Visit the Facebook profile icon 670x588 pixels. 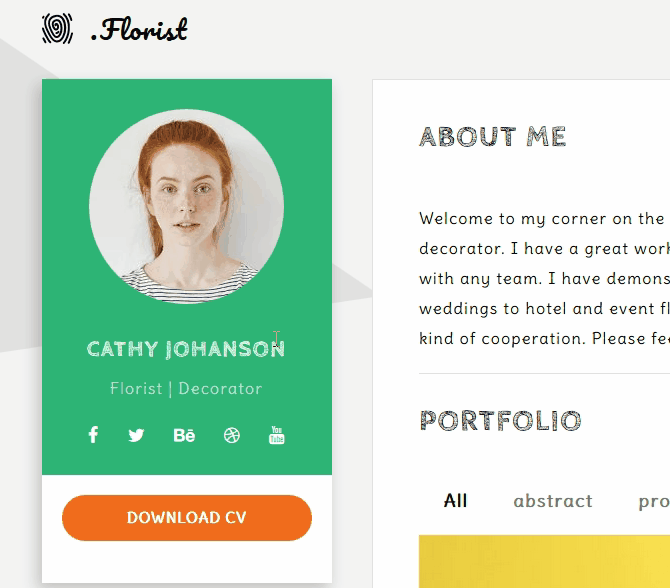[93, 435]
